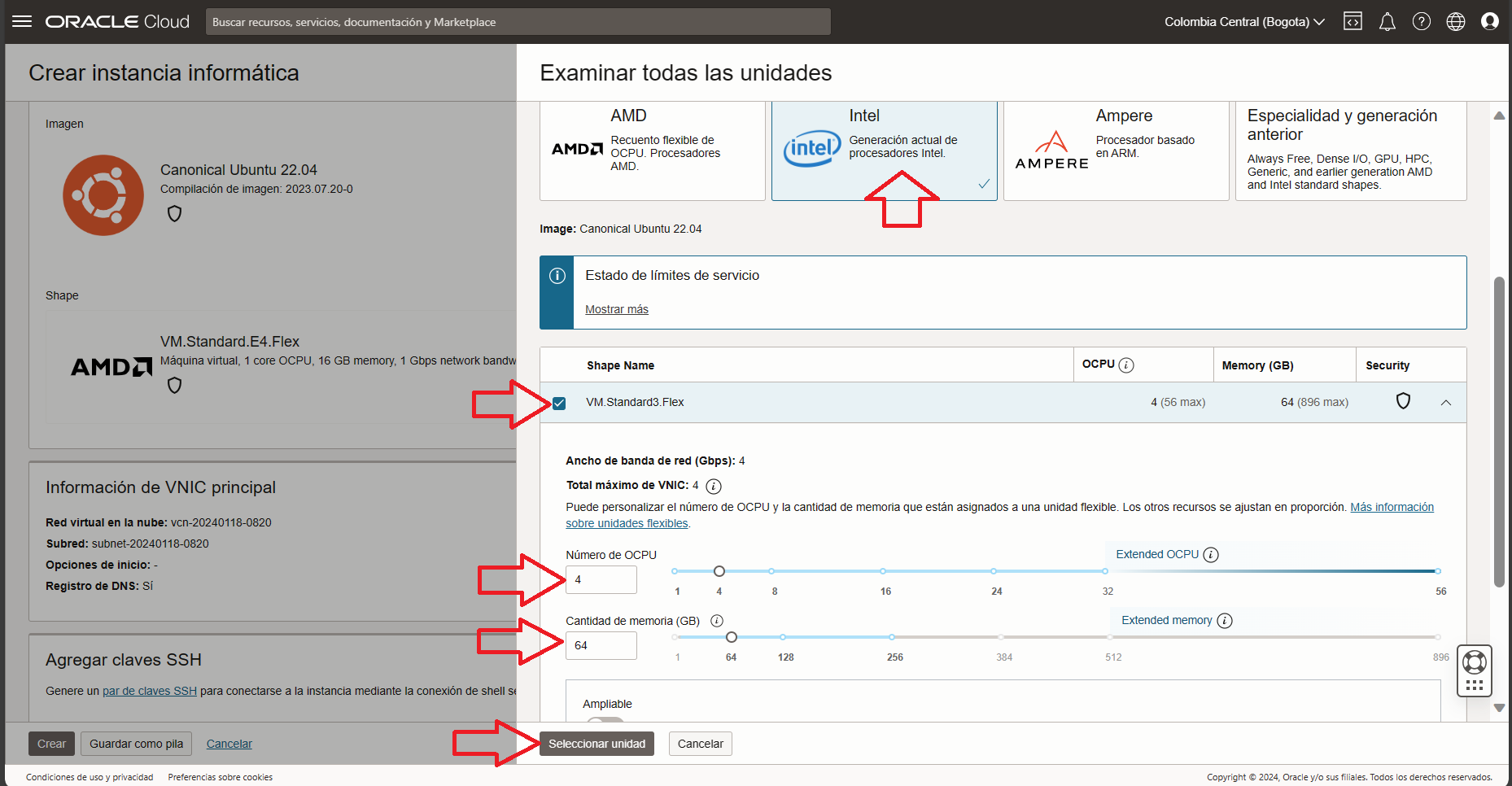Open the notifications bell

click(1387, 22)
